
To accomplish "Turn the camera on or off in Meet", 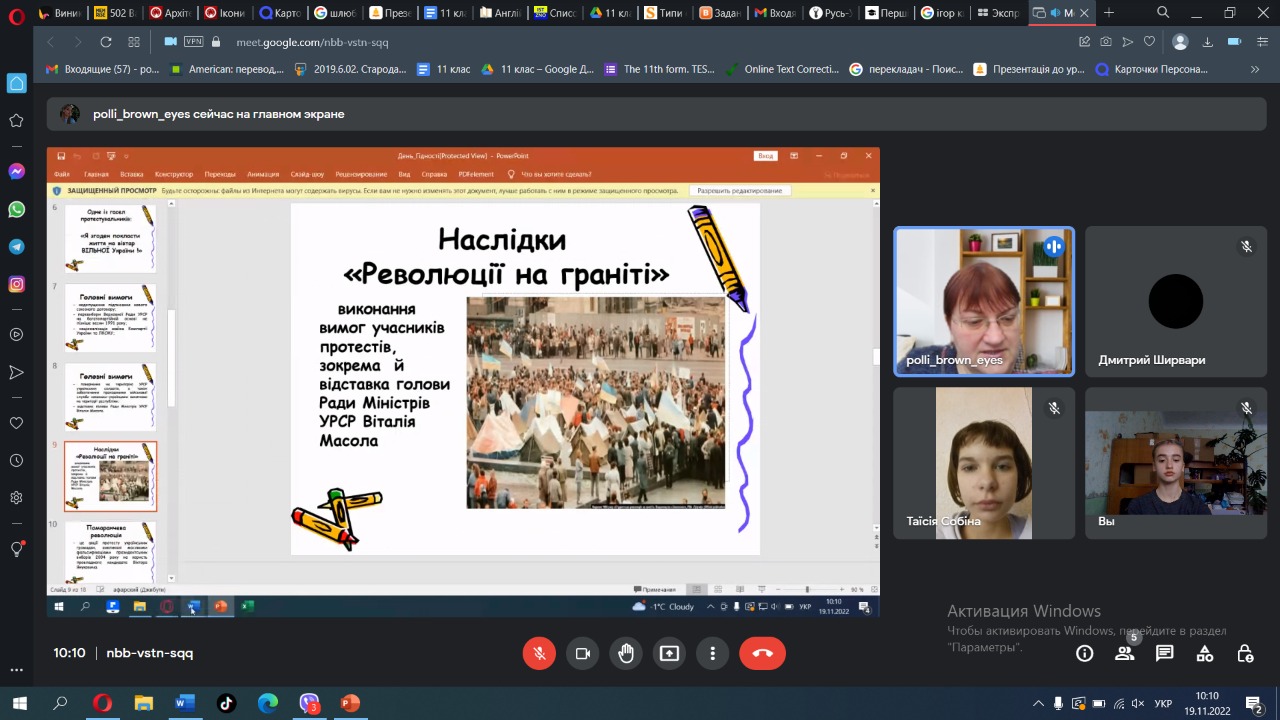I will coord(583,653).
